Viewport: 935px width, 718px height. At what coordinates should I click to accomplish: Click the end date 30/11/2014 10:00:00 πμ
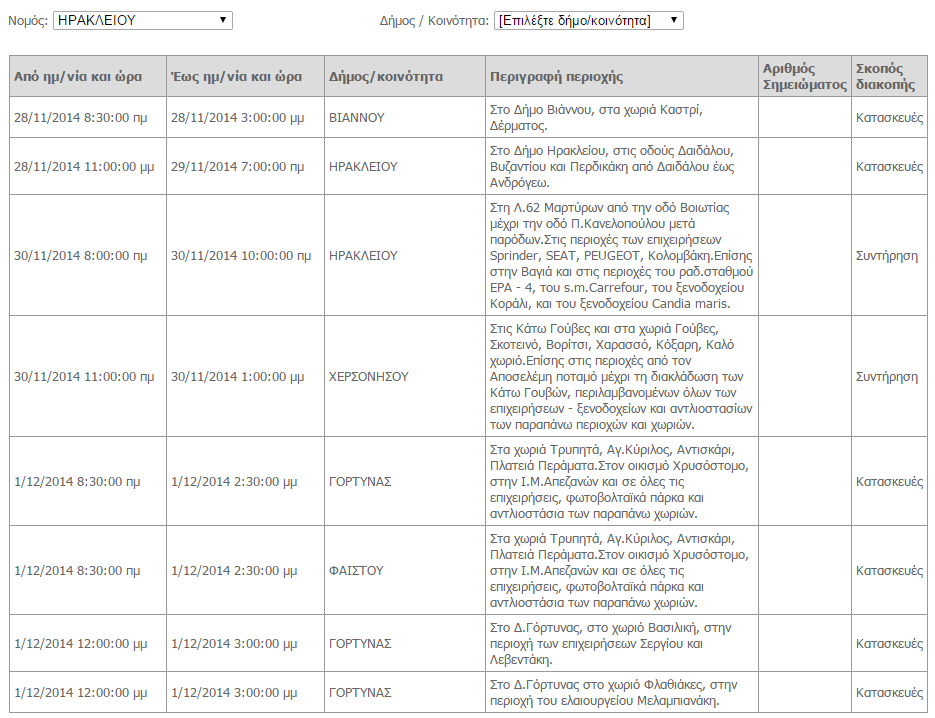point(241,256)
